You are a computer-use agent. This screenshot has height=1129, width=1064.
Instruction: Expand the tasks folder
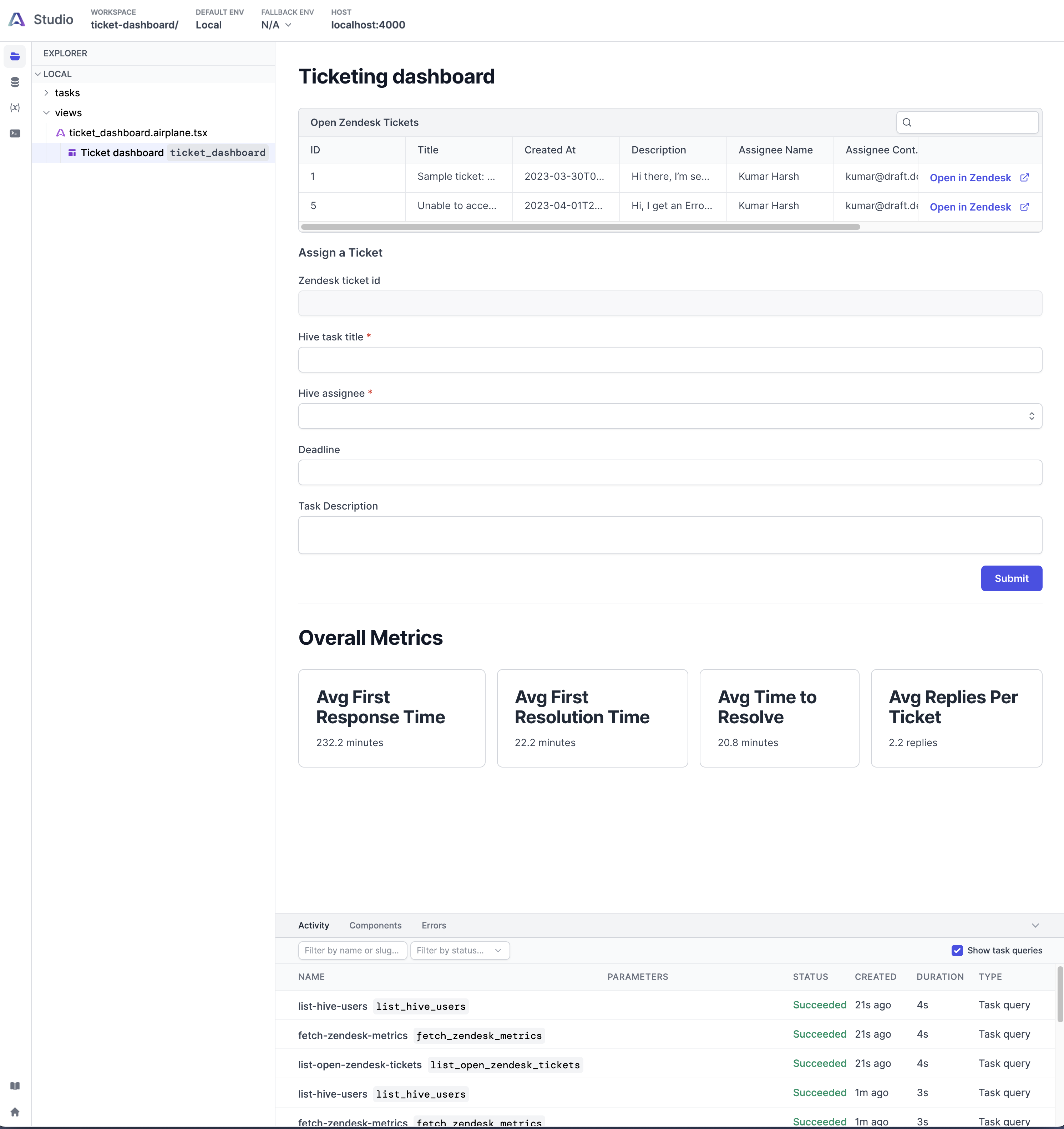point(46,92)
